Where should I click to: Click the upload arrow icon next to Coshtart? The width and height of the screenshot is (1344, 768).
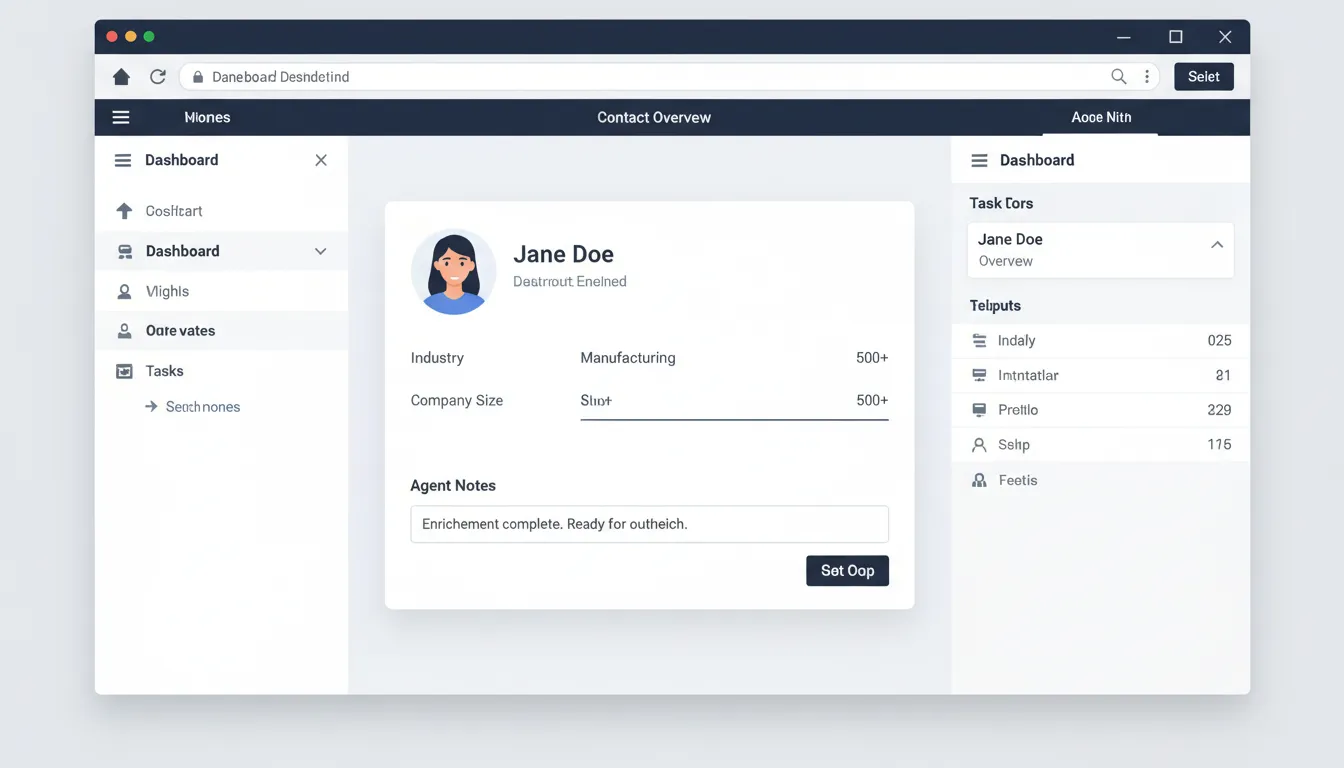pyautogui.click(x=124, y=210)
